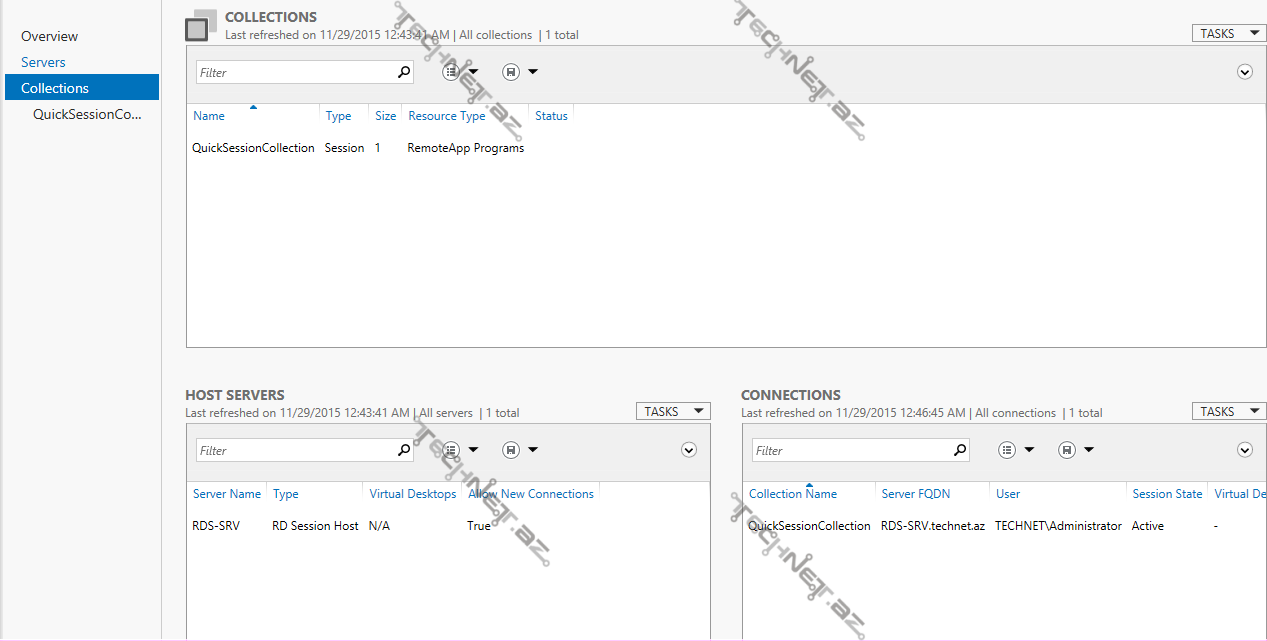The image size is (1267, 641).
Task: Click the save query icon in Host Servers
Action: coord(511,450)
